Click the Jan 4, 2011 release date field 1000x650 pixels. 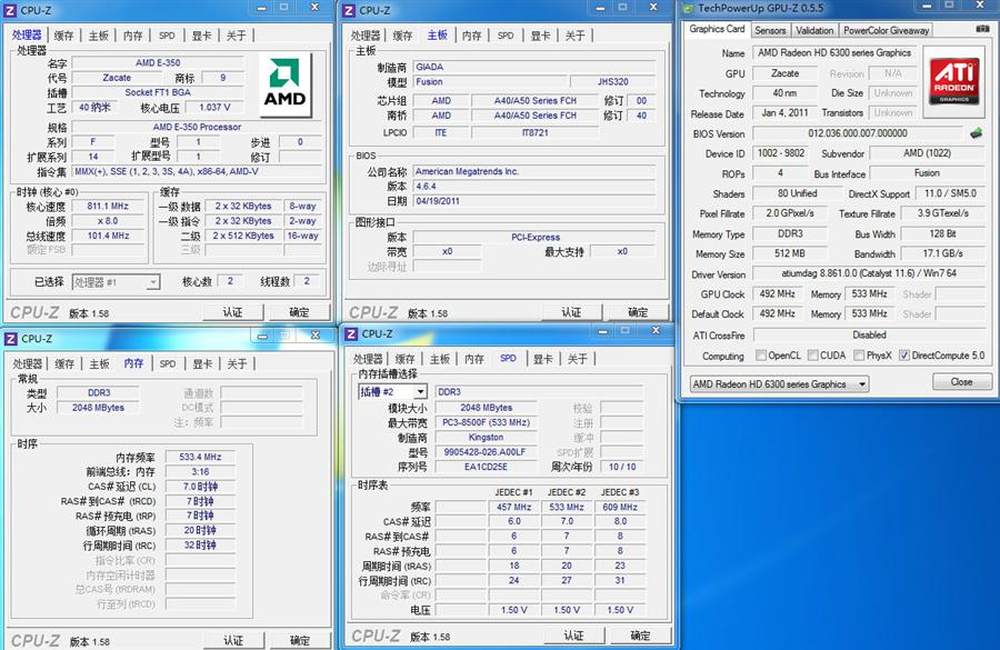pos(784,112)
